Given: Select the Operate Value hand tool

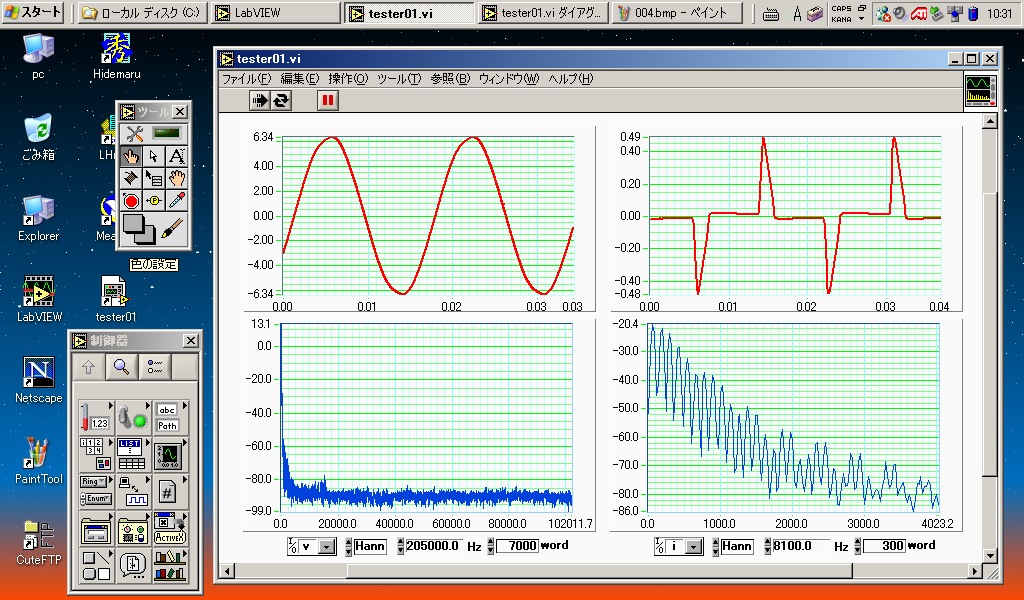Looking at the screenshot, I should tap(131, 156).
